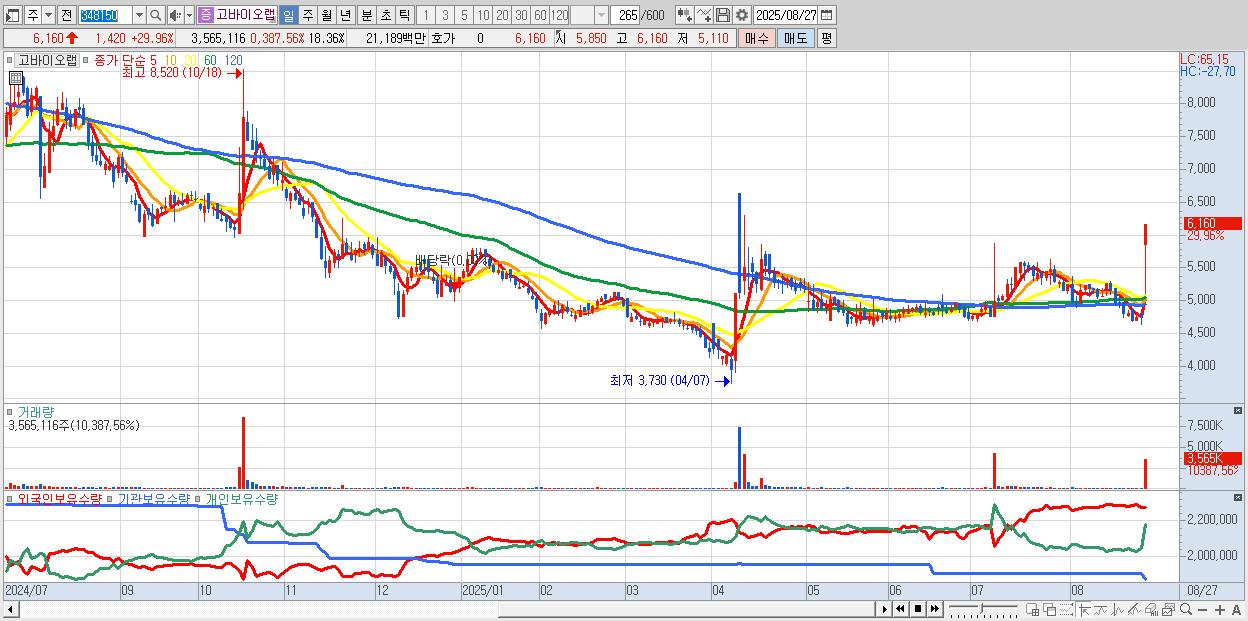Select the 초 second chart period
The height and width of the screenshot is (621, 1248).
pos(386,15)
